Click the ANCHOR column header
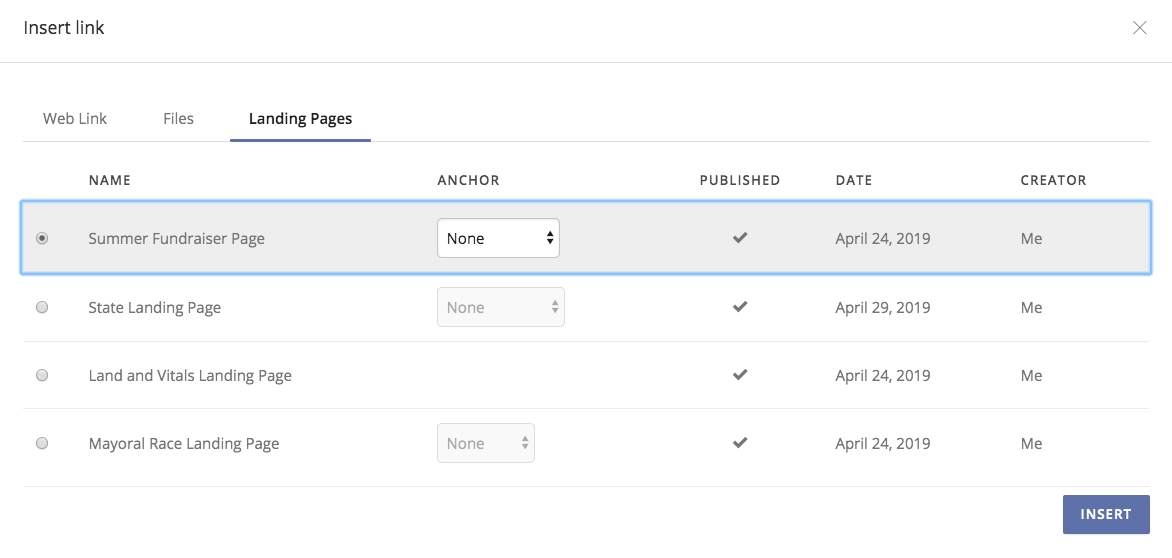This screenshot has height=558, width=1172. (469, 180)
